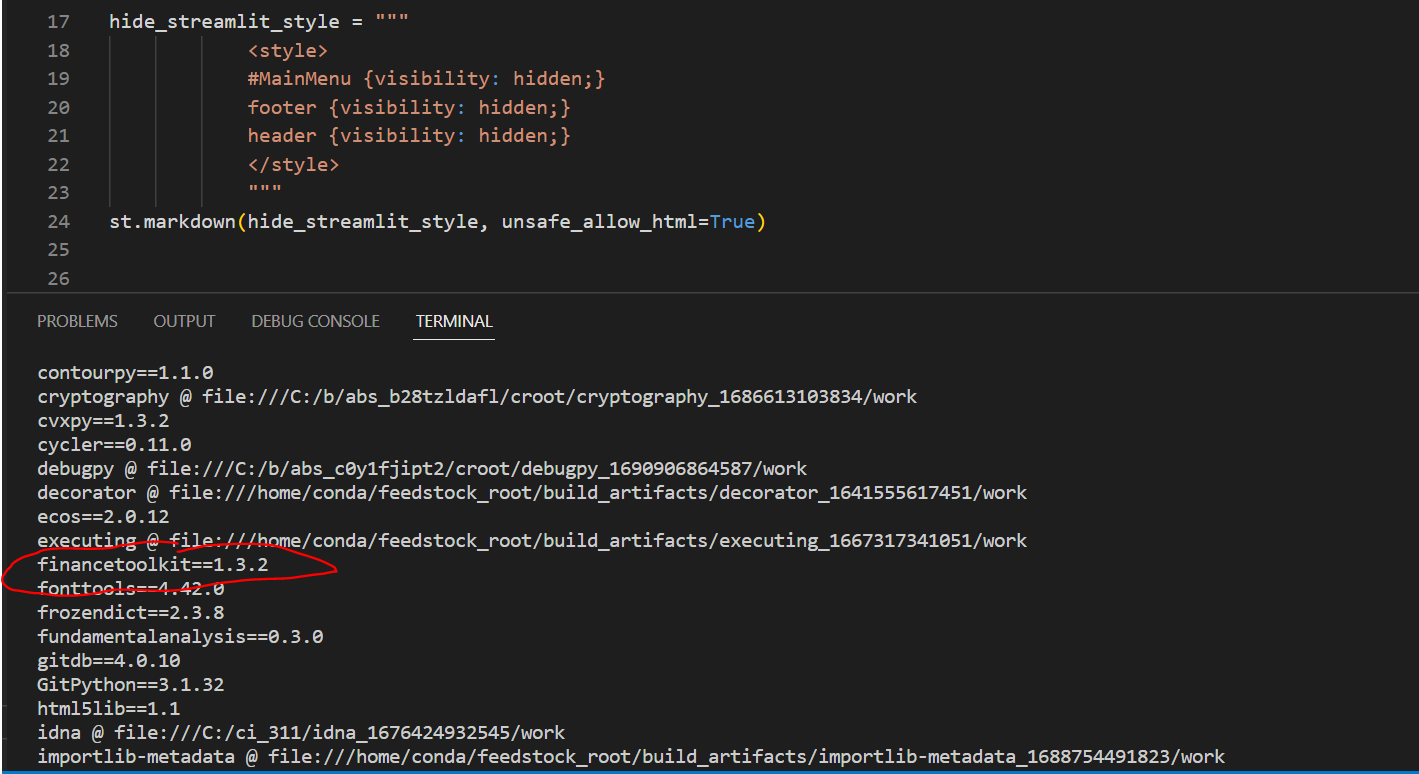Click line number 17 in the gutter
This screenshot has width=1419, height=774.
coord(58,21)
